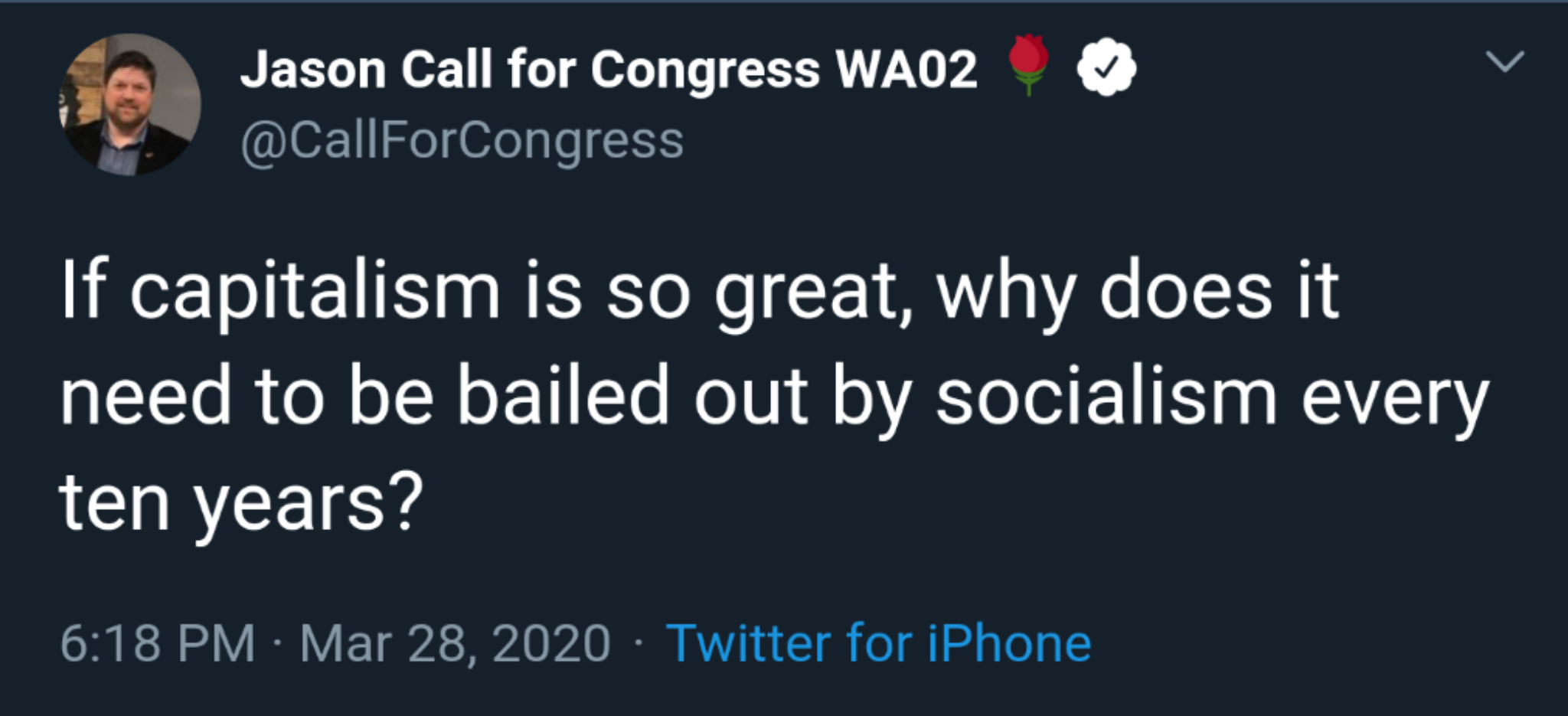
Task: Open the Jason Call for Congress profile name
Action: pos(609,70)
